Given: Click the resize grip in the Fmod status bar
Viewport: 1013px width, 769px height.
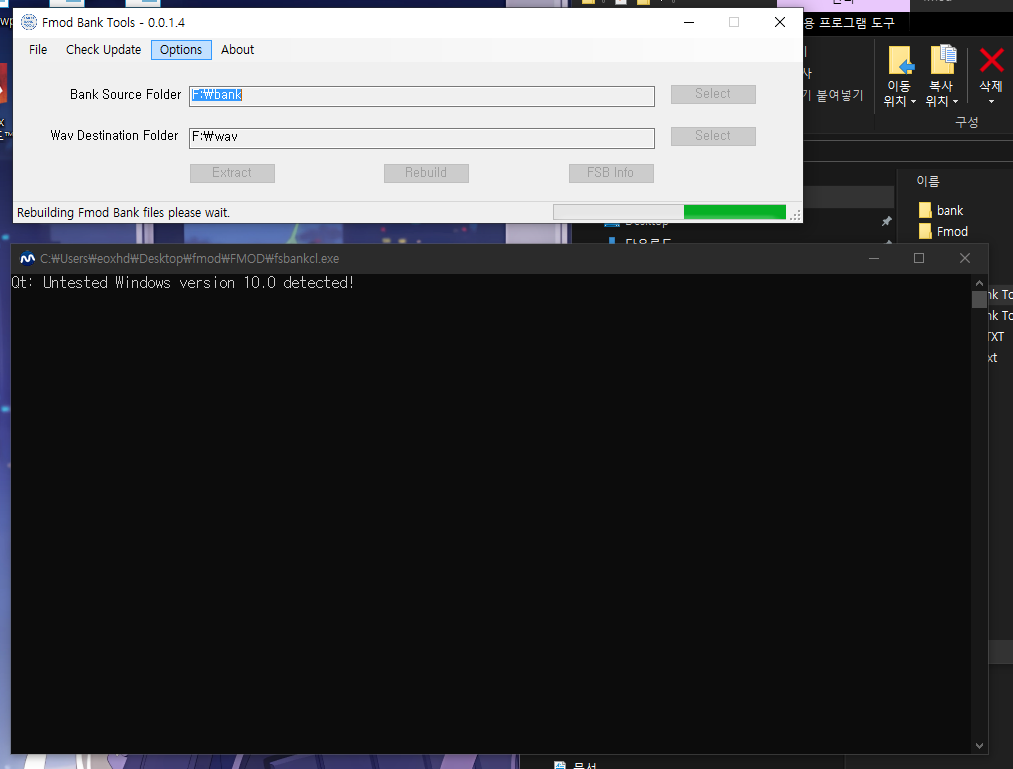Looking at the screenshot, I should coord(795,215).
